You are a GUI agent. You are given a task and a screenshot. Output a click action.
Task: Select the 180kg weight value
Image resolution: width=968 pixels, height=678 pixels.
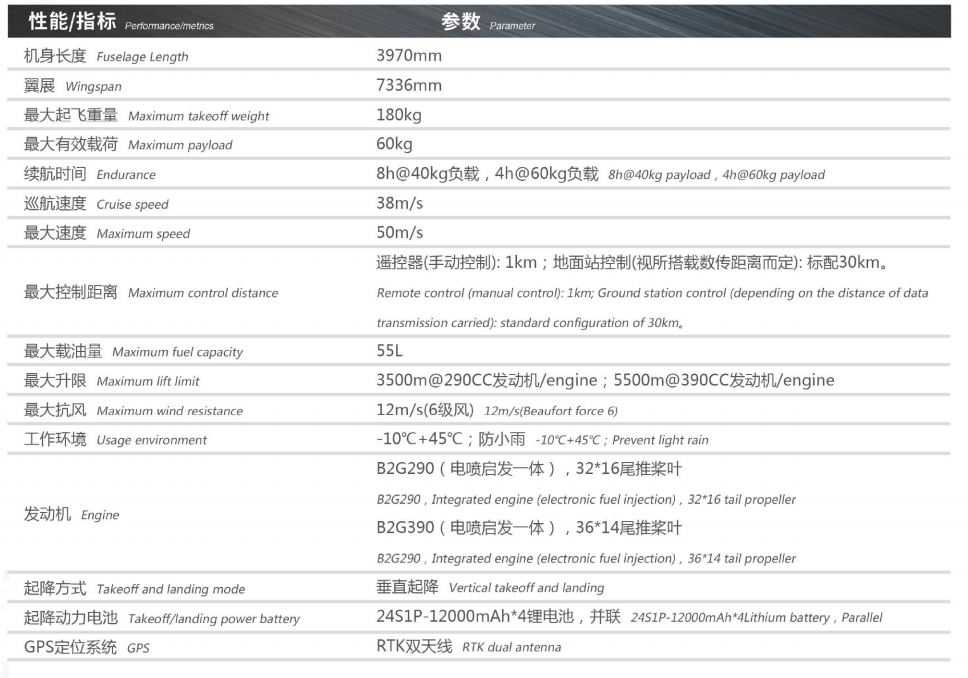point(396,114)
